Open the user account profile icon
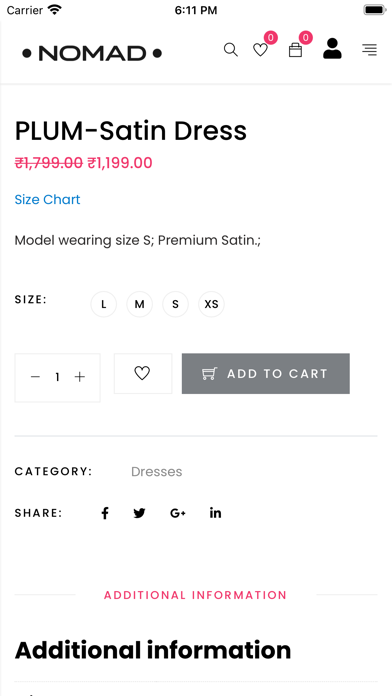Image resolution: width=392 pixels, height=696 pixels. (332, 49)
